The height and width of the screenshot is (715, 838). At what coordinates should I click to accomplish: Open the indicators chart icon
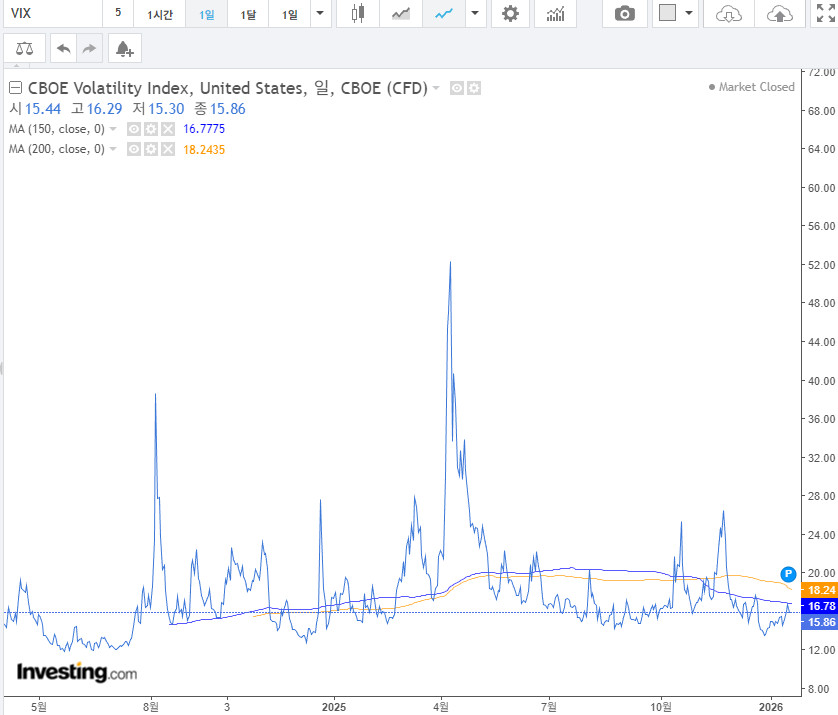[555, 13]
